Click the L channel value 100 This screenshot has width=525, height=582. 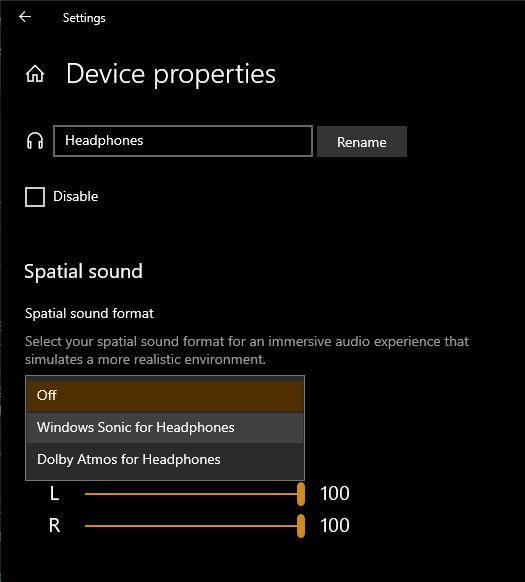335,494
